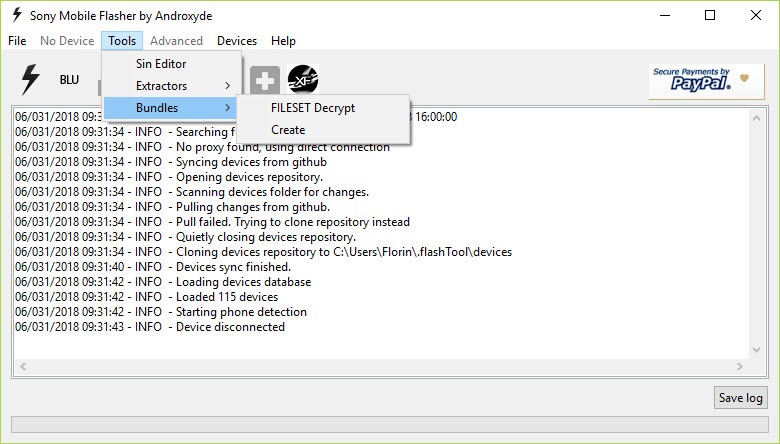Maximize the Sony Mobile Flasher window
Image resolution: width=780 pixels, height=444 pixels.
[x=710, y=15]
